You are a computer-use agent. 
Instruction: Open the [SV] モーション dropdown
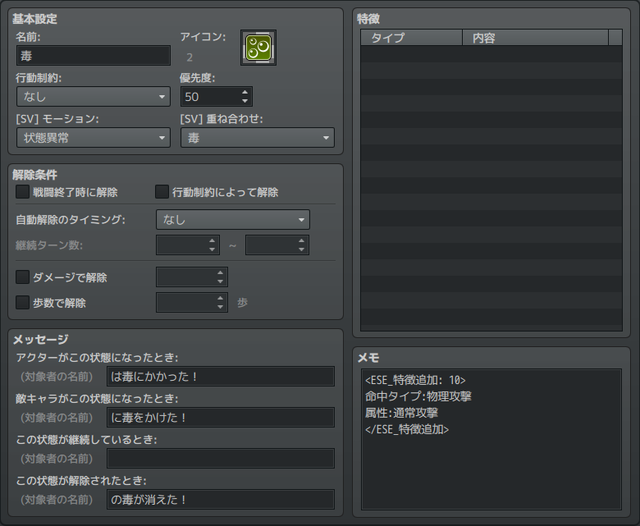(93, 138)
